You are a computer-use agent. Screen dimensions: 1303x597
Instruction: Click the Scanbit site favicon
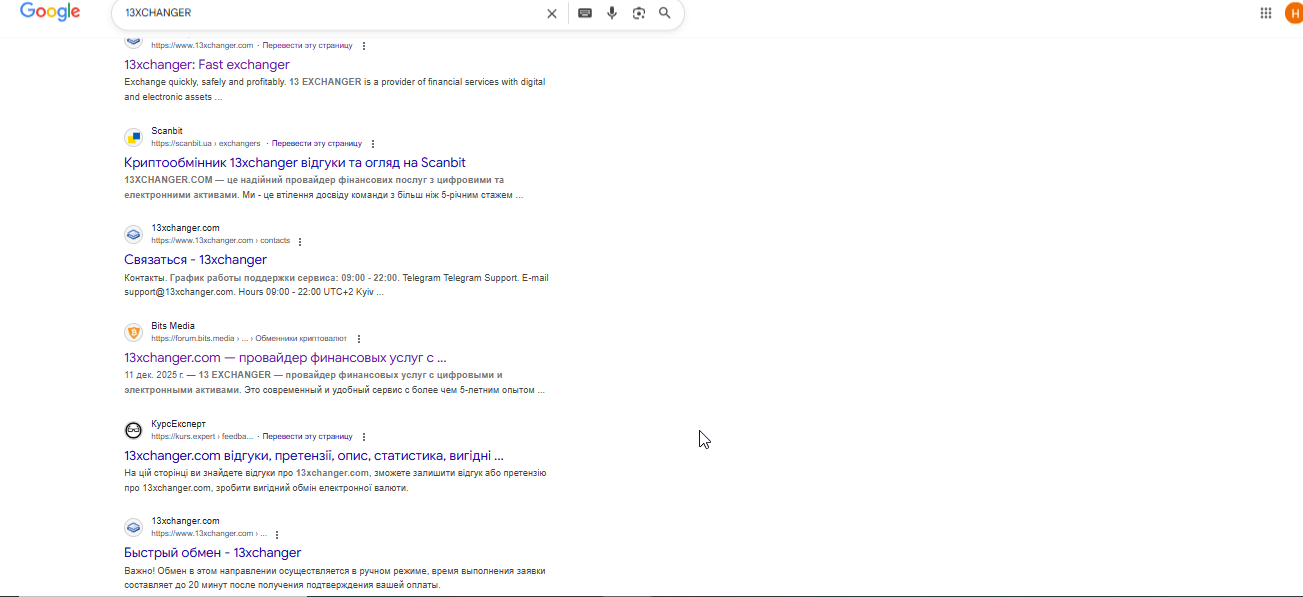pos(134,137)
